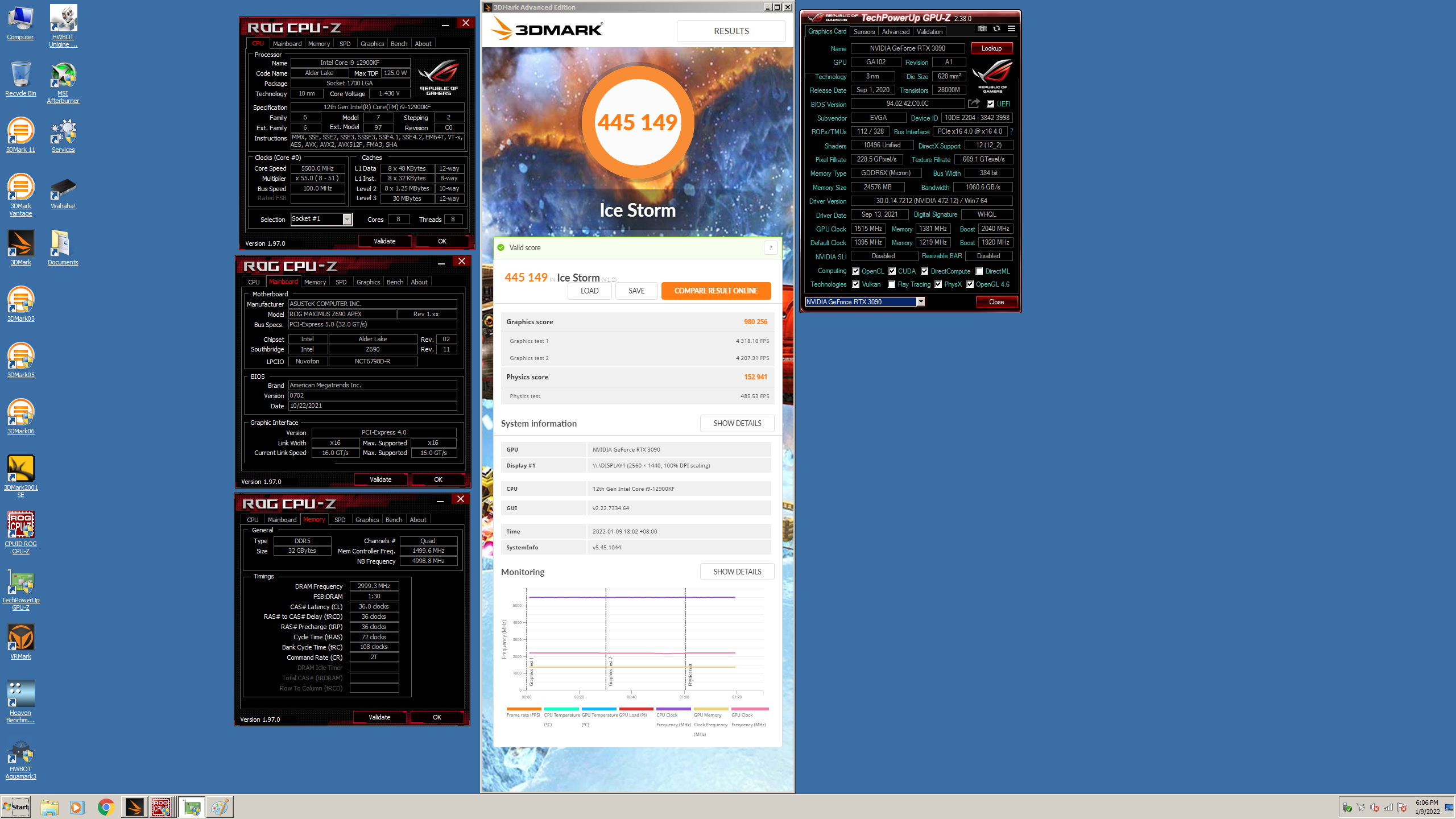
Task: Open the Services desktop shortcut
Action: [63, 135]
